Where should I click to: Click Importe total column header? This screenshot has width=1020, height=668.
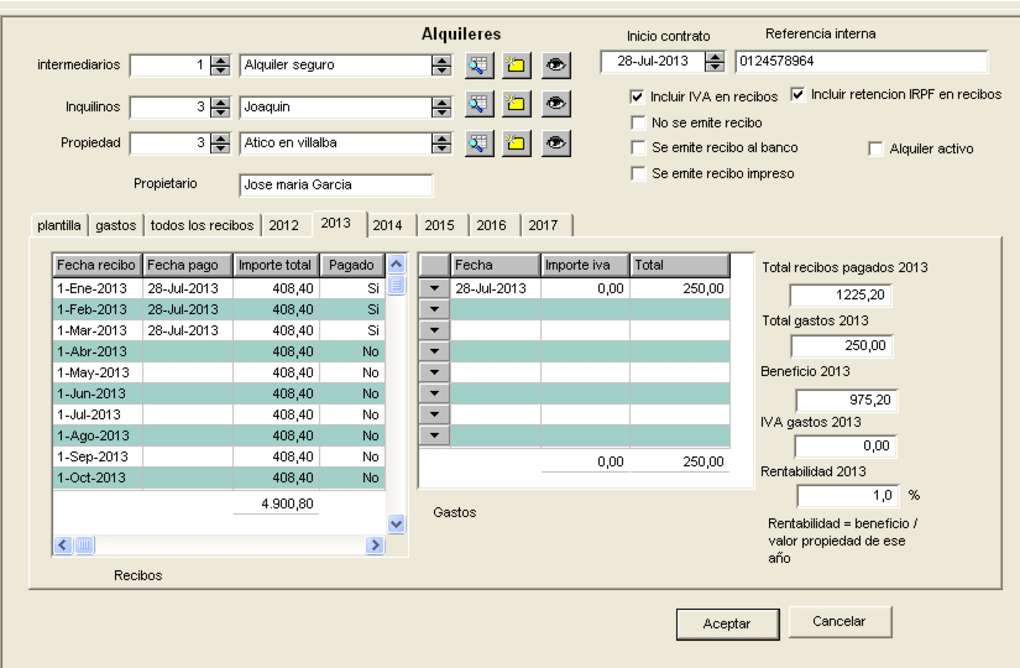(276, 265)
